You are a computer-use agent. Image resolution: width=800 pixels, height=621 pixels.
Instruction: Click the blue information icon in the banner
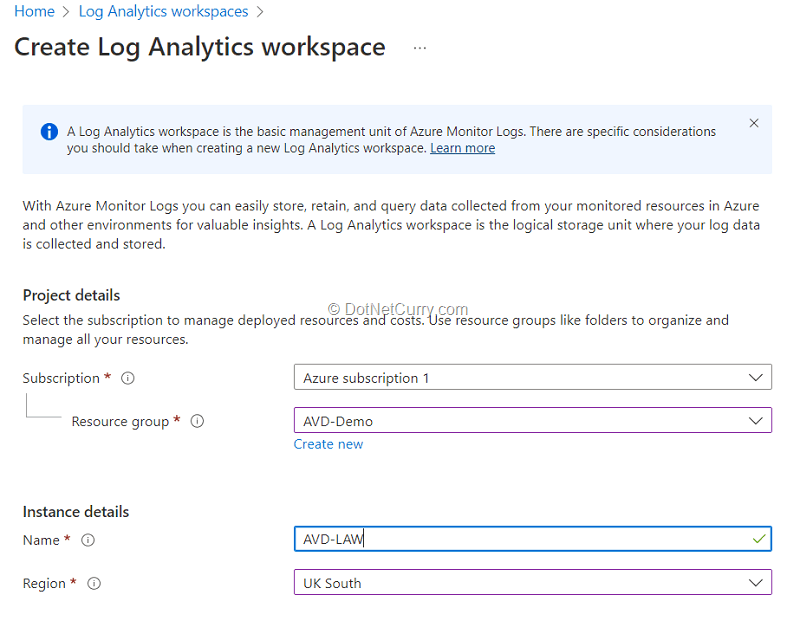click(x=49, y=132)
